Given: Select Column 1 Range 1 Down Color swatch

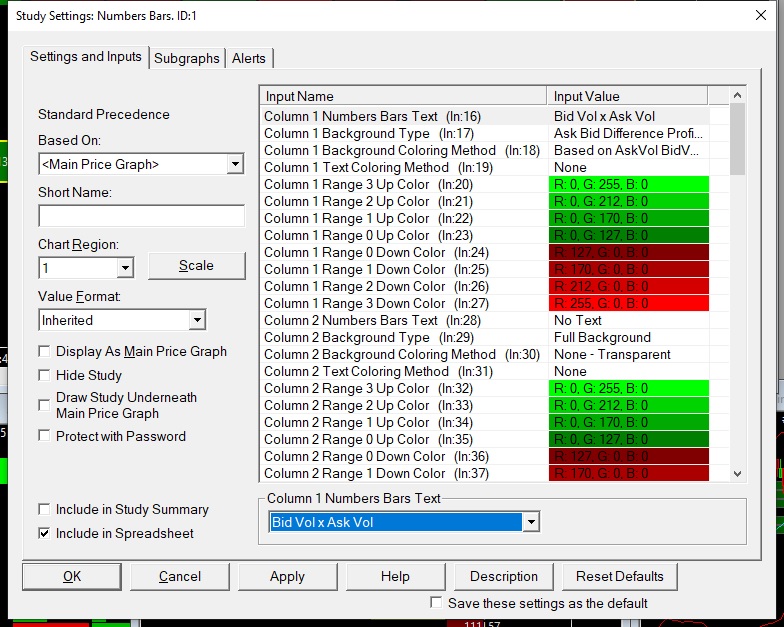Looking at the screenshot, I should [x=628, y=270].
